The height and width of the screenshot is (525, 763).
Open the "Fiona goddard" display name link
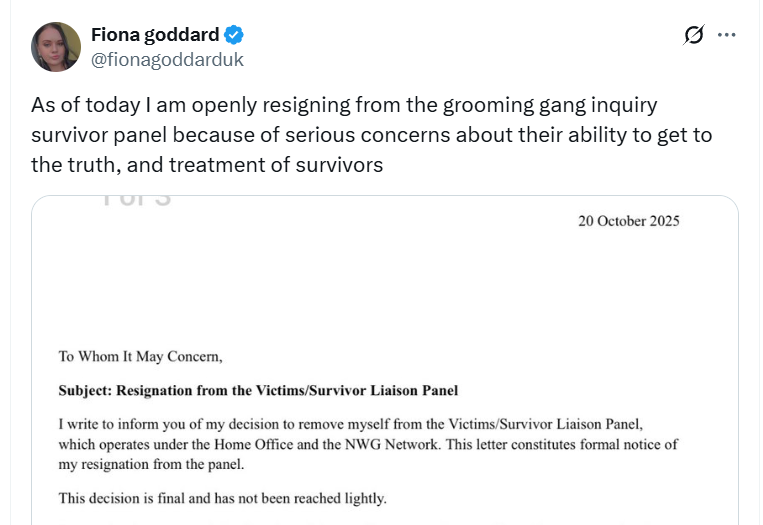click(x=155, y=35)
